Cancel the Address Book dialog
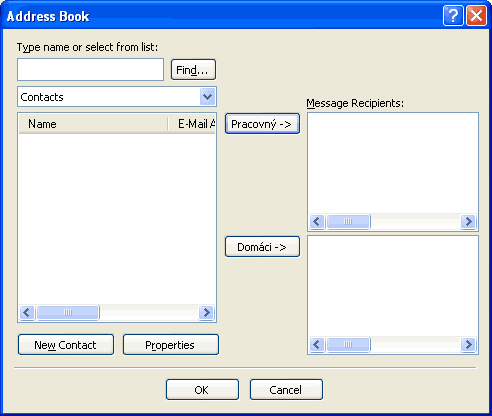This screenshot has width=492, height=416. [x=286, y=390]
